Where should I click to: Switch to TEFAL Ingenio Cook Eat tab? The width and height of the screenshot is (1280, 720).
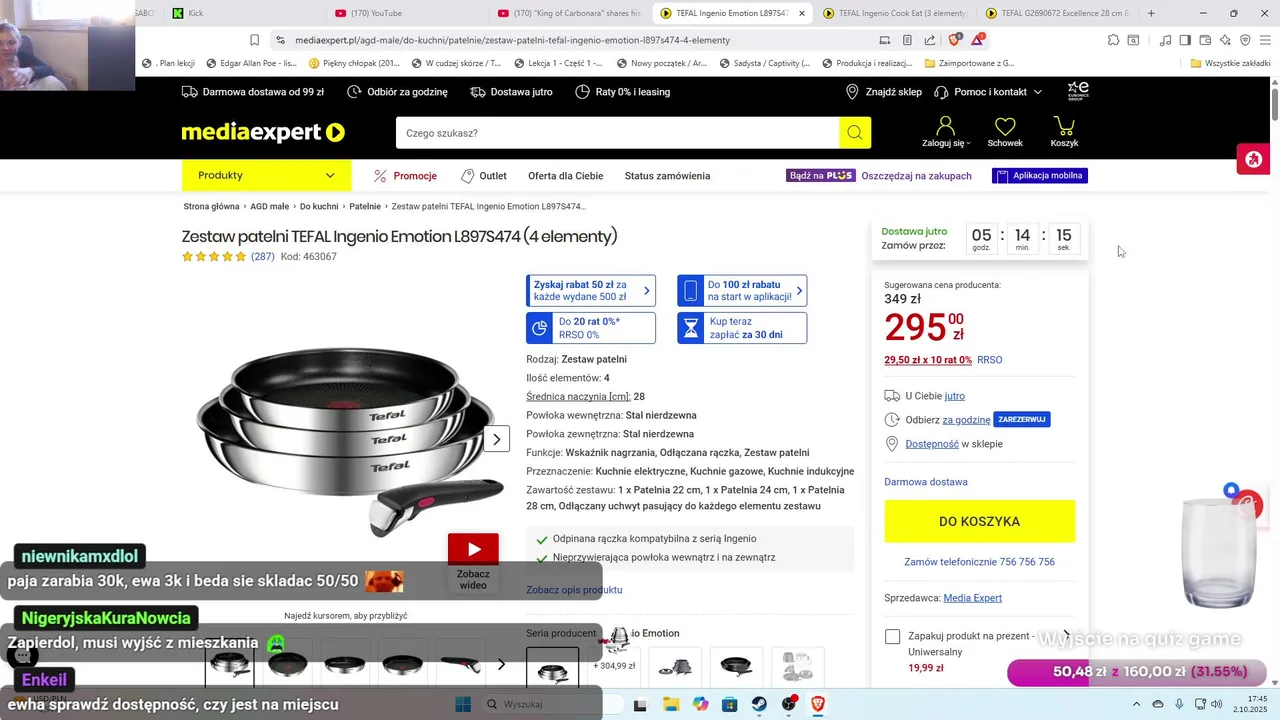coord(896,13)
